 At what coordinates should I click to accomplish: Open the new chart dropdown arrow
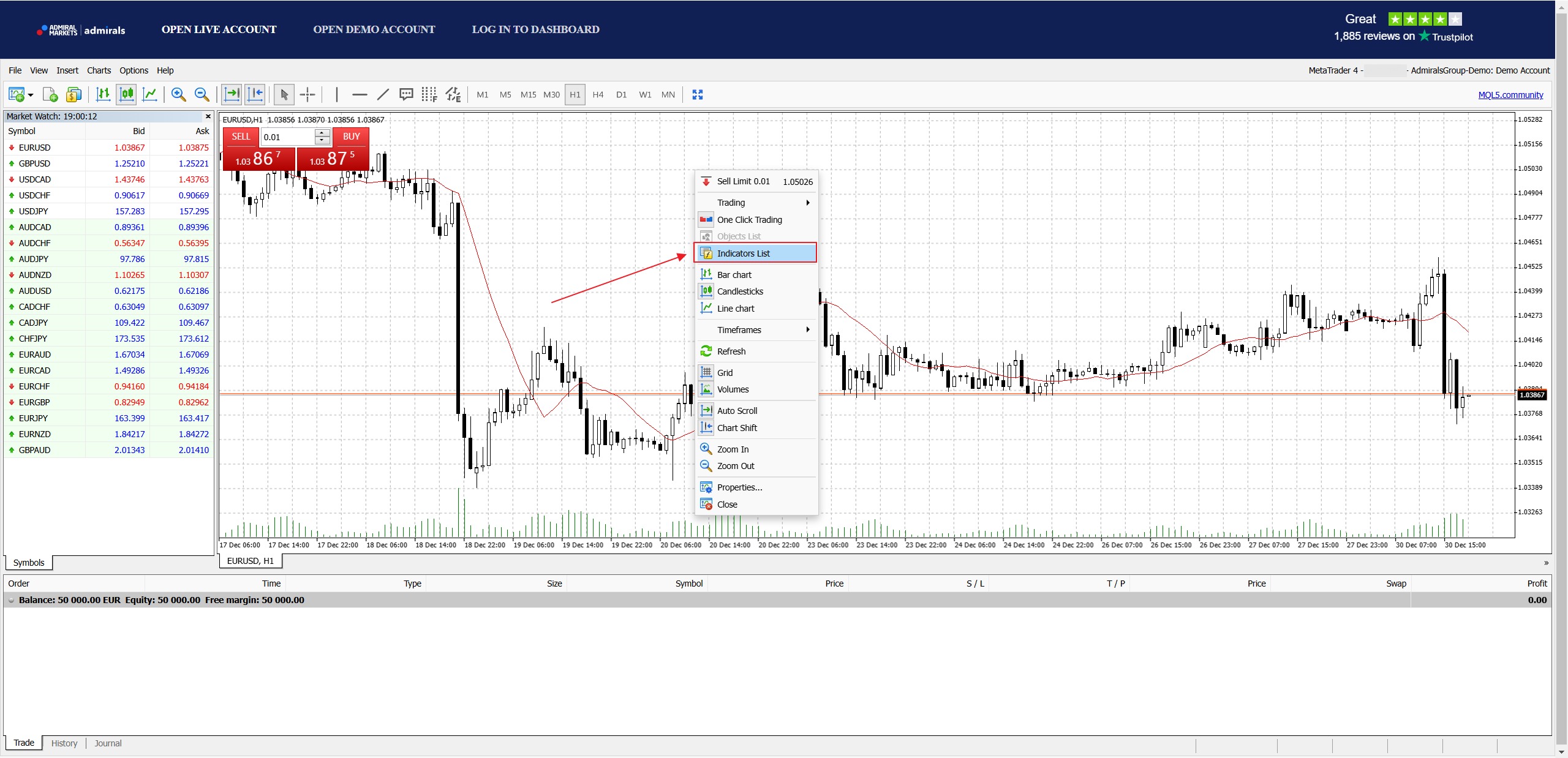pos(31,96)
